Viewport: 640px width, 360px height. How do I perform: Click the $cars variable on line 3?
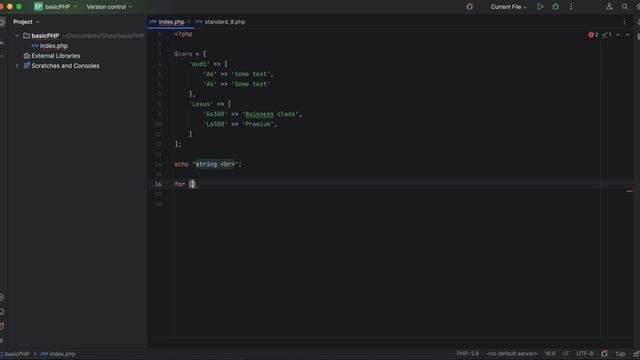[x=183, y=54]
